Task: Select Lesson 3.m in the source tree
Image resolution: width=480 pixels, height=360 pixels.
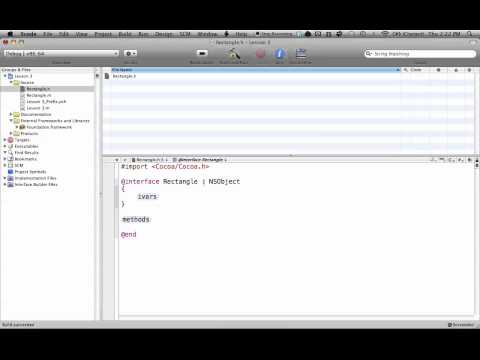Action: point(38,108)
